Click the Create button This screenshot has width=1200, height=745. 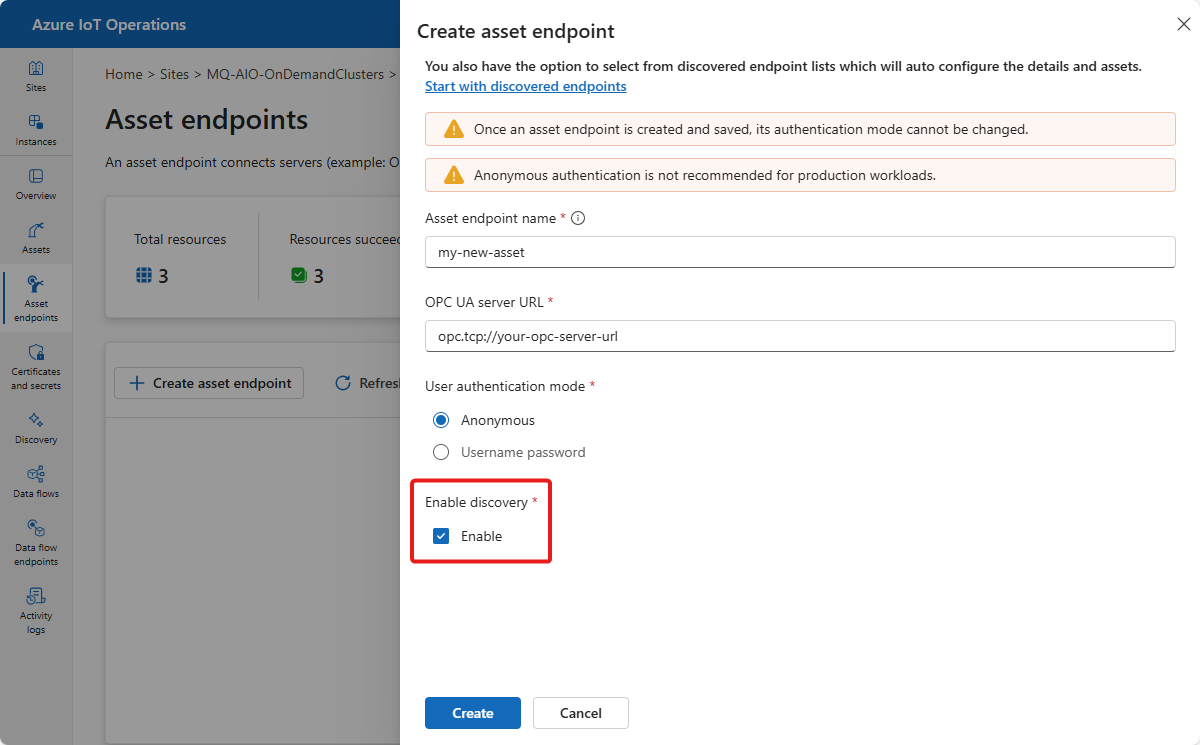point(473,713)
